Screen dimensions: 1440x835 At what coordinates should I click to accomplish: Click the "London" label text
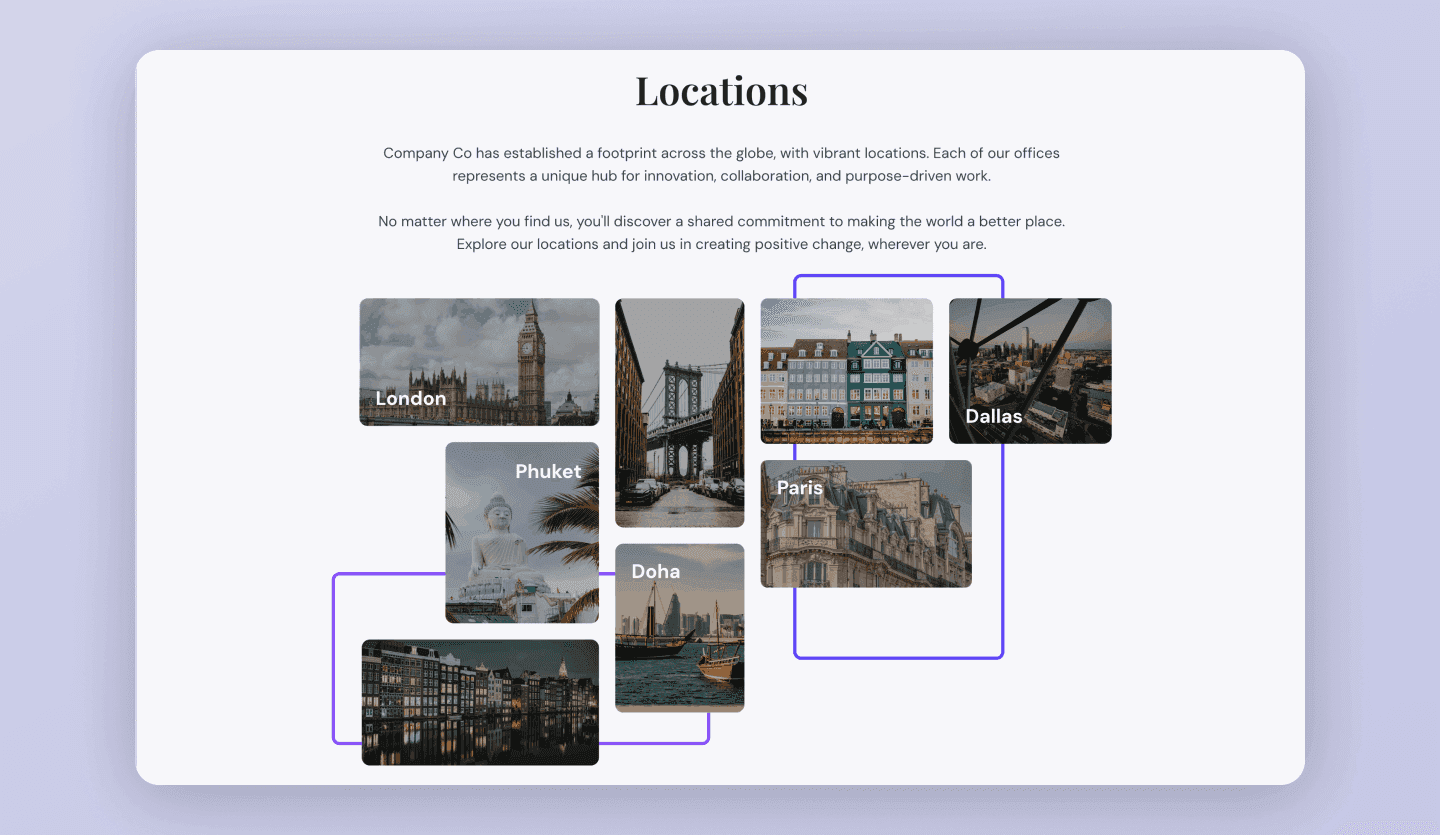[411, 399]
